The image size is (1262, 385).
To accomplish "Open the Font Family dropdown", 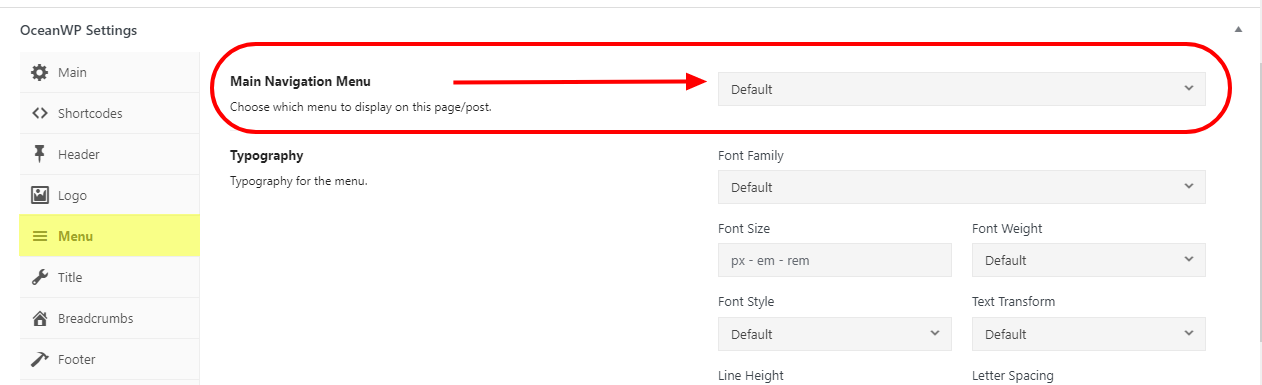I will tap(961, 187).
